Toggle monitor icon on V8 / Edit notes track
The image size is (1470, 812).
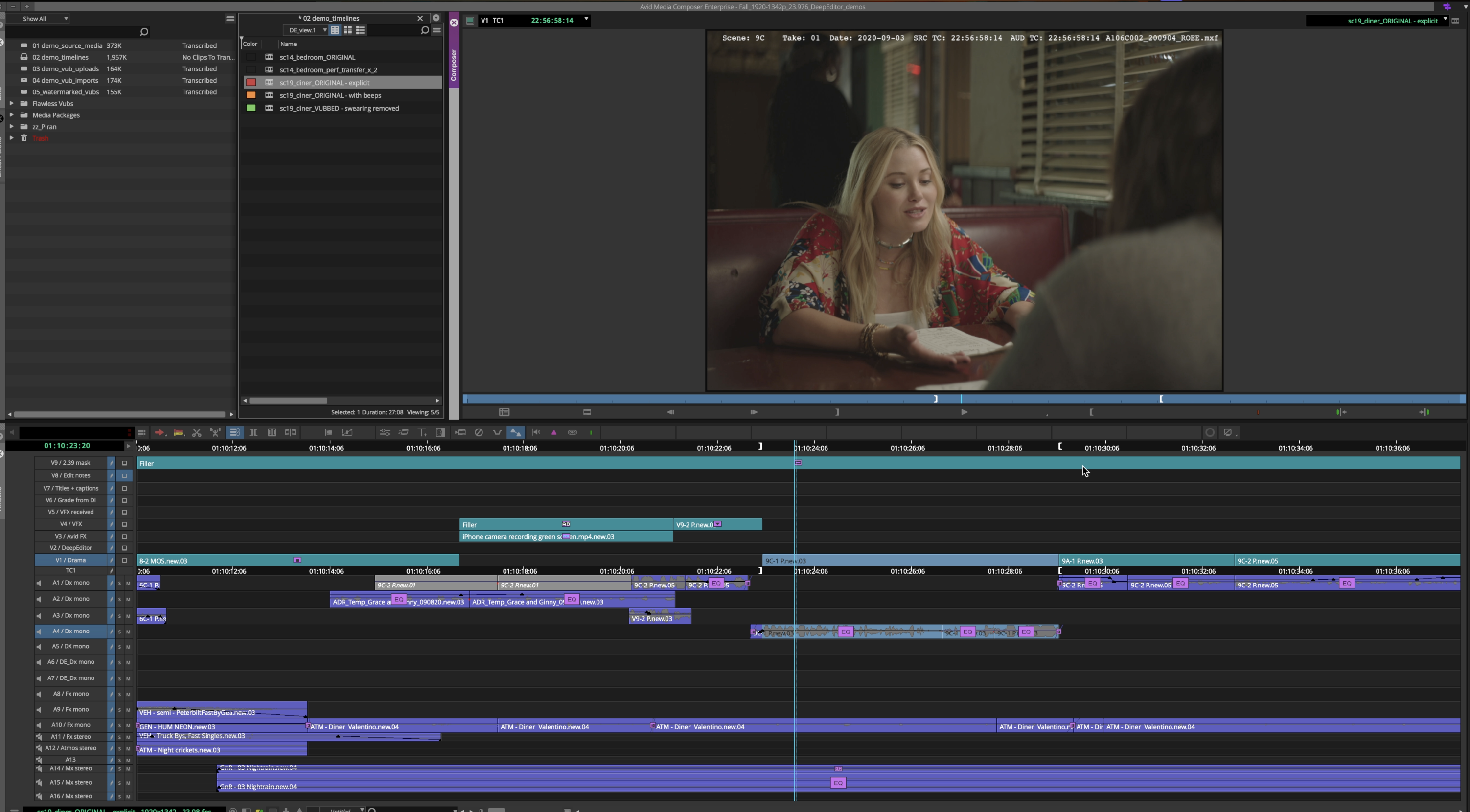coord(124,475)
